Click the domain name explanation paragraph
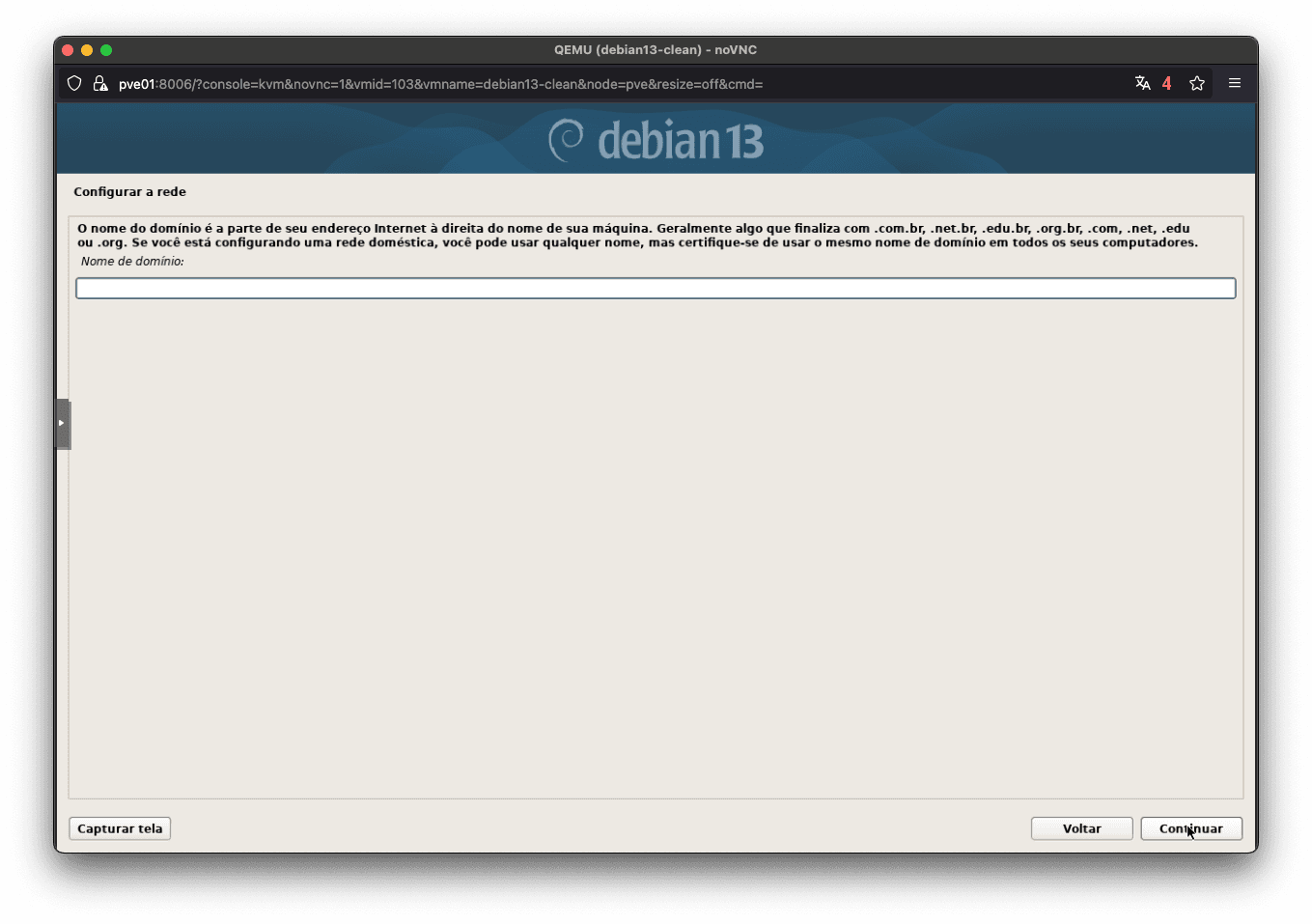Viewport: 1312px width, 924px height. point(637,236)
